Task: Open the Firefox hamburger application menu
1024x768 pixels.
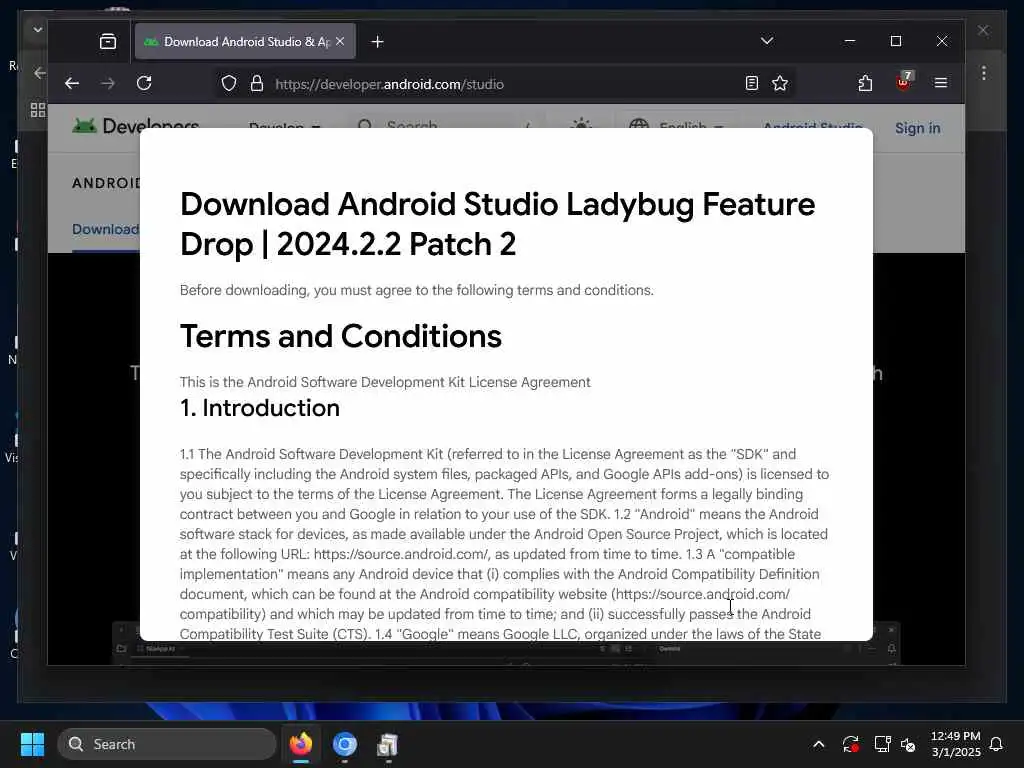Action: click(941, 83)
